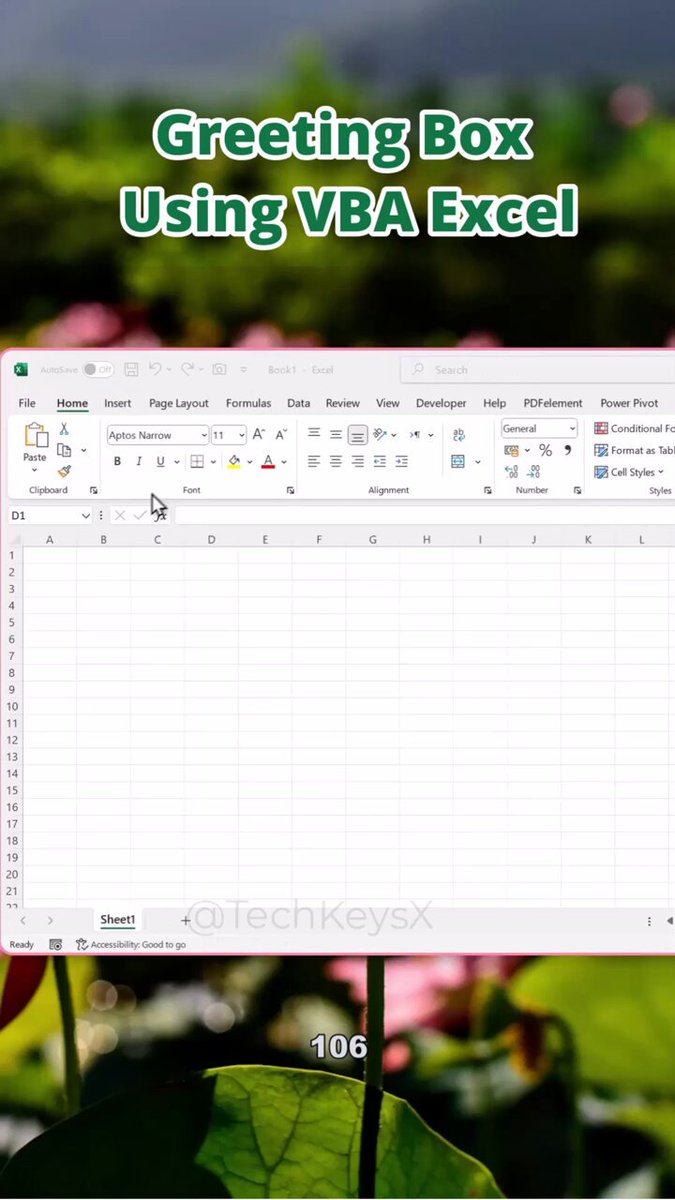
Task: Expand the Name Box dropdown arrow
Action: click(x=86, y=515)
